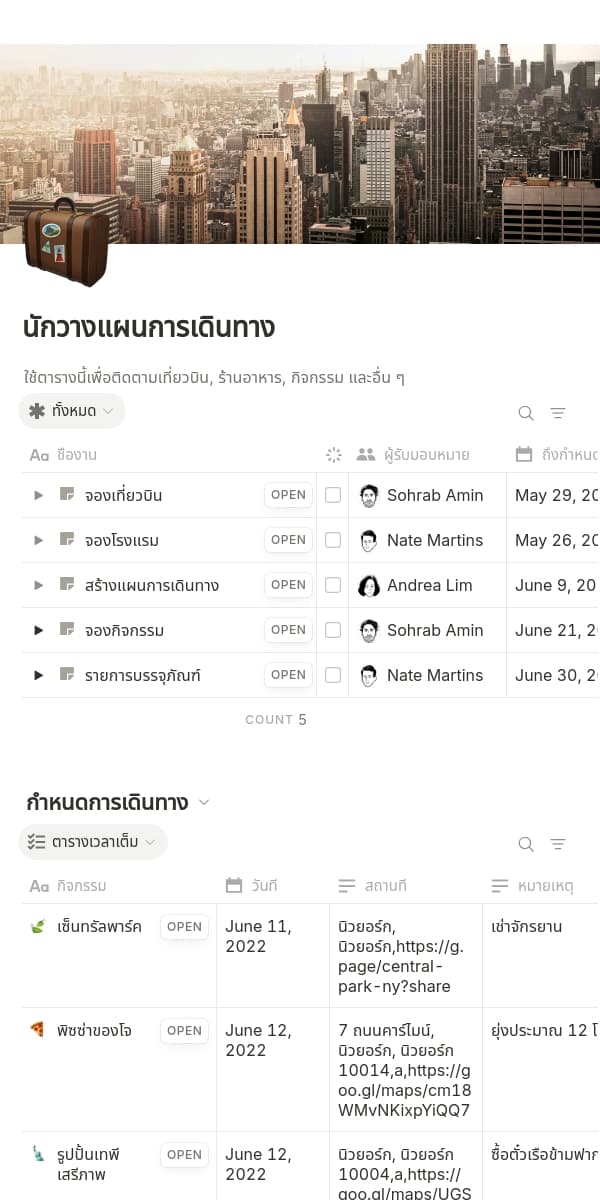Check the checkbox on the รายการบรรจุภัณฑ์ row
The width and height of the screenshot is (600, 1200).
tap(333, 675)
